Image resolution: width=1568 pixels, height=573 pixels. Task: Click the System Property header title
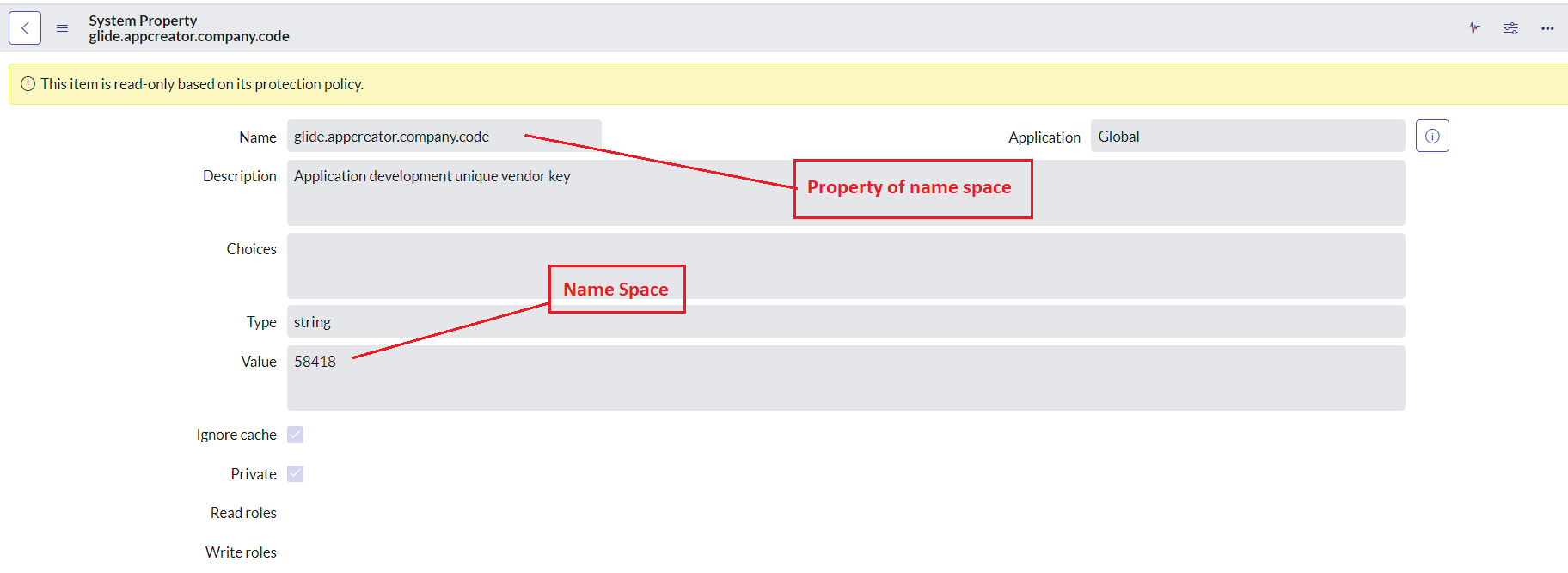click(x=143, y=21)
